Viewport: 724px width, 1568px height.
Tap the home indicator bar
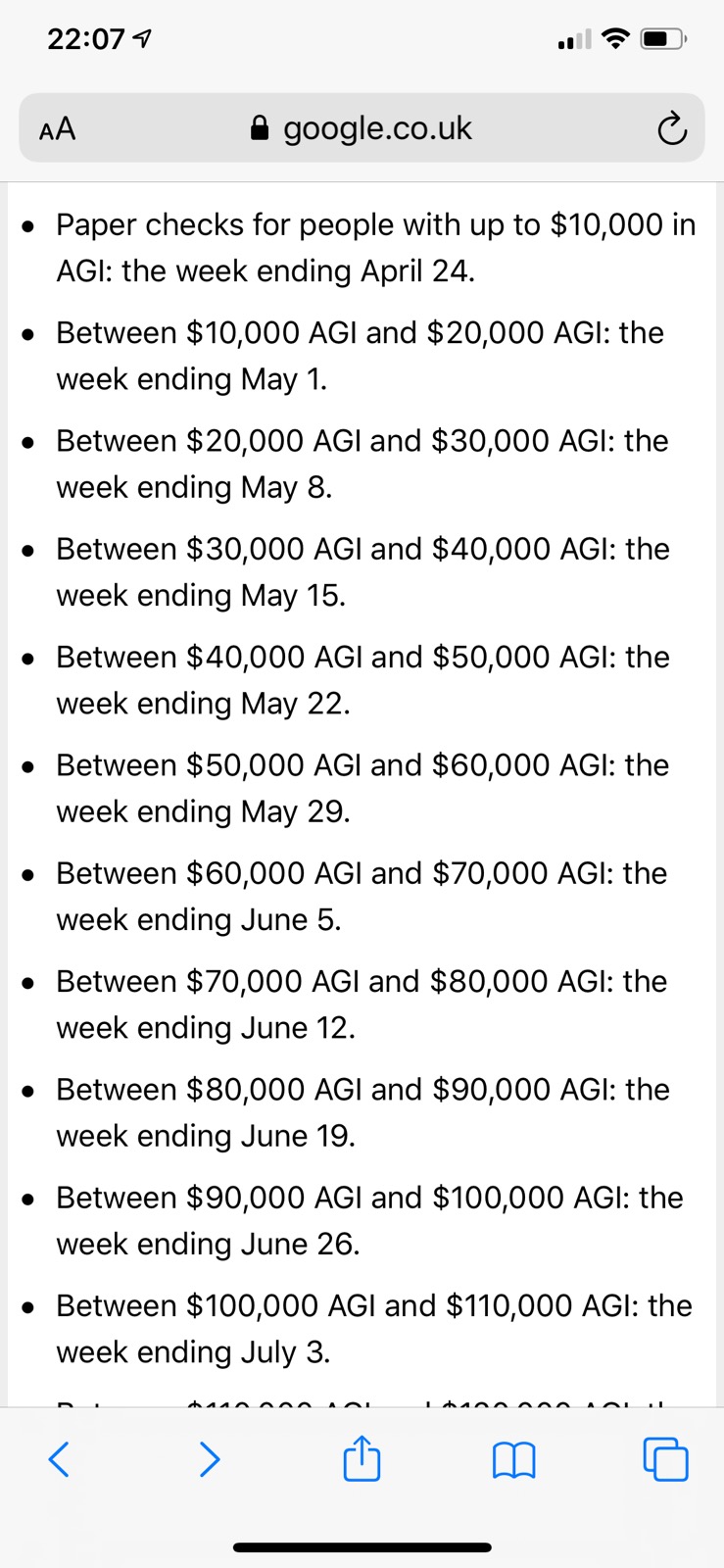point(362,1547)
